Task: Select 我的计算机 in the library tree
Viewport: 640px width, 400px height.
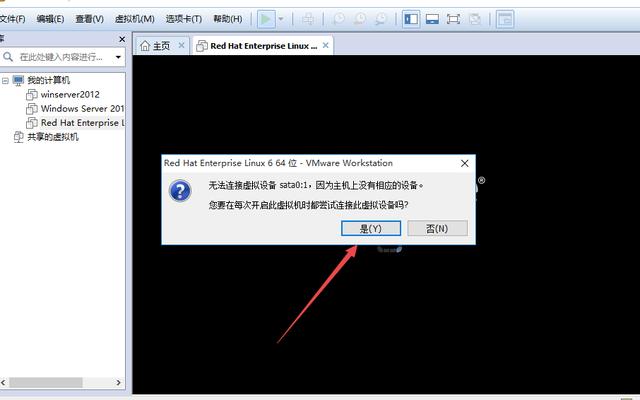Action: click(x=48, y=80)
